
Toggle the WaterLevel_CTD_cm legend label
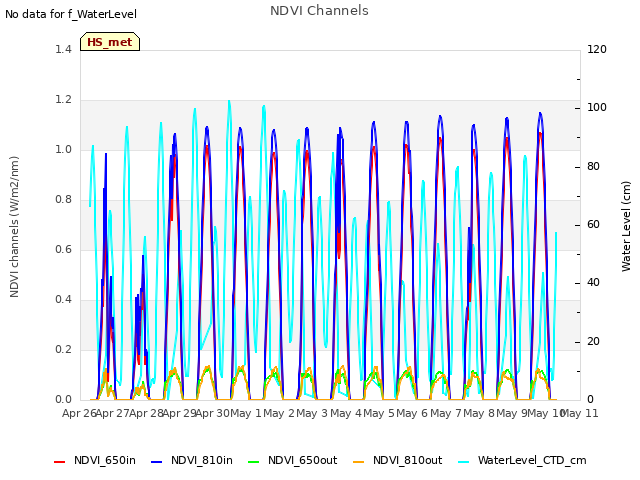tap(532, 460)
